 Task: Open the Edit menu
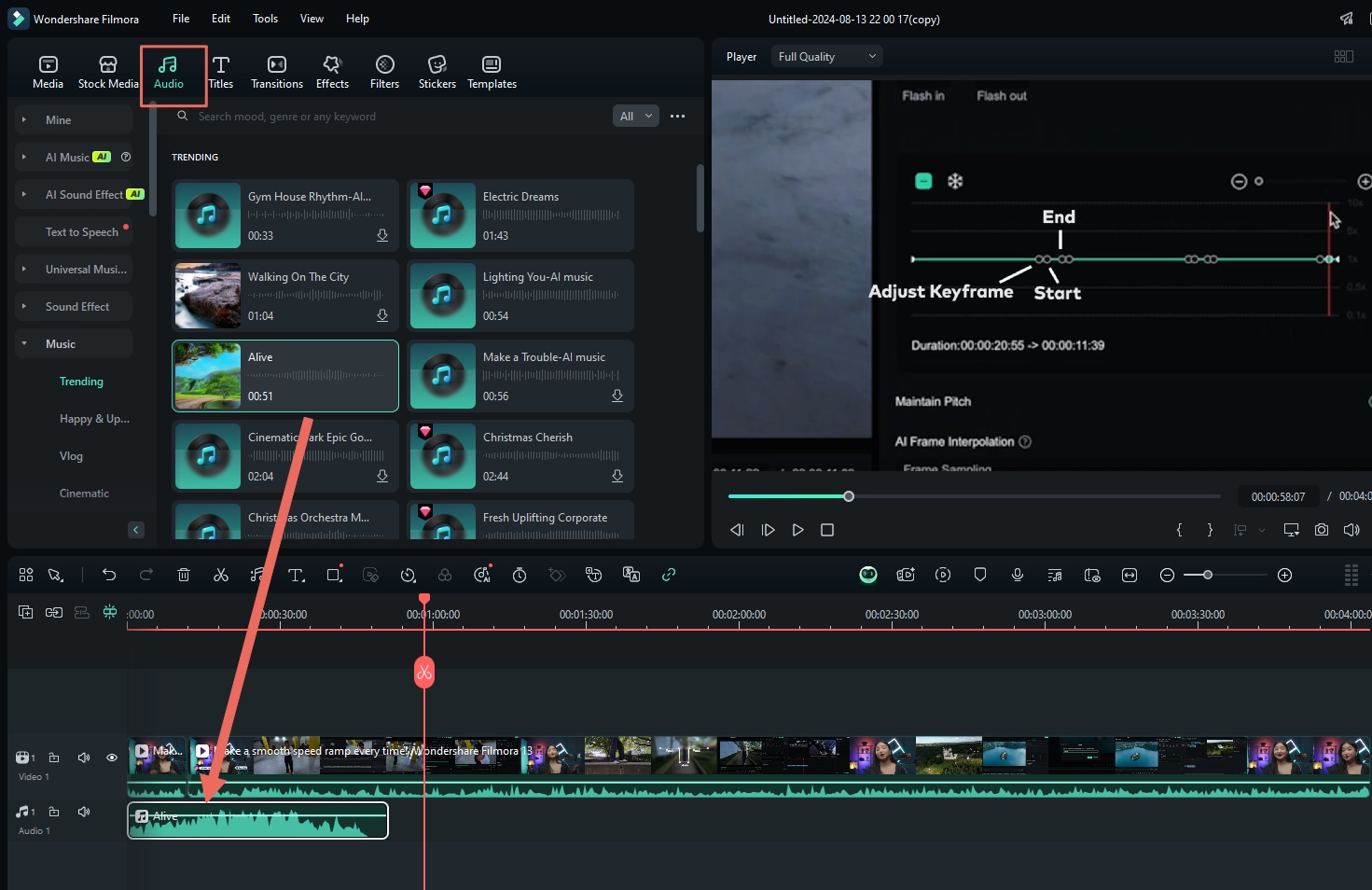[x=221, y=19]
